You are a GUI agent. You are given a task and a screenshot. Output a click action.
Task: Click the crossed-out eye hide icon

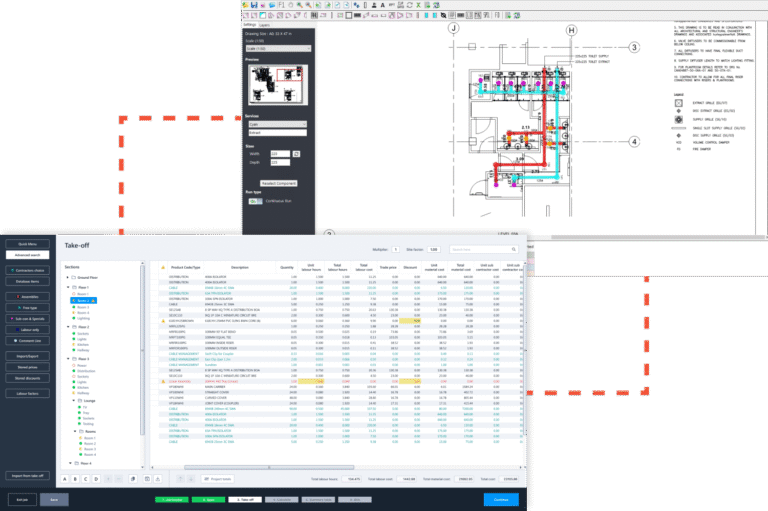click(443, 15)
